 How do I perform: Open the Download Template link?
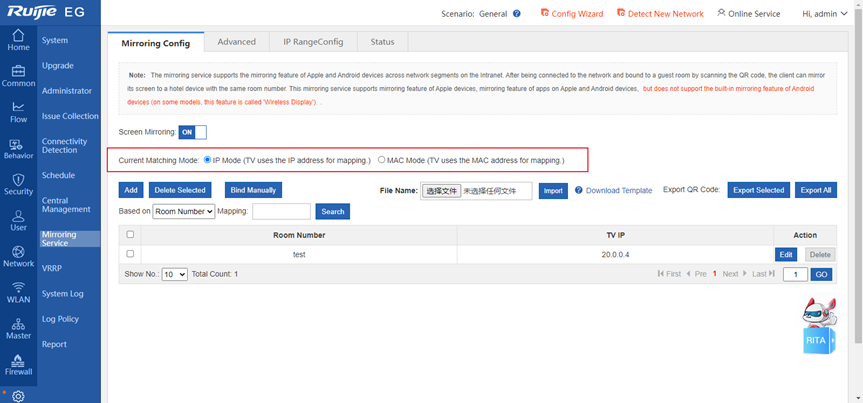pyautogui.click(x=618, y=190)
